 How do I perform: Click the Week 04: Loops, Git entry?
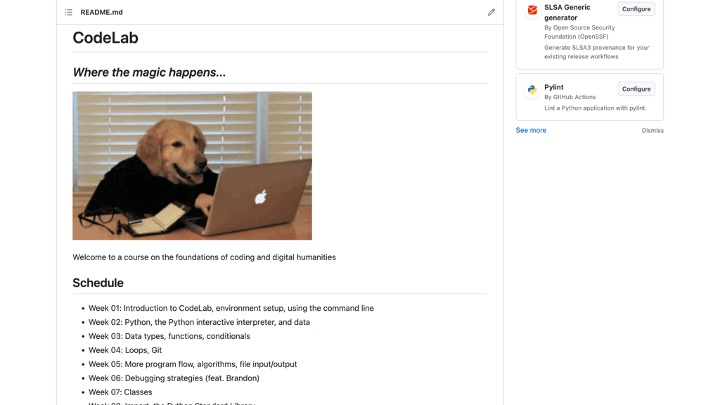click(x=125, y=350)
